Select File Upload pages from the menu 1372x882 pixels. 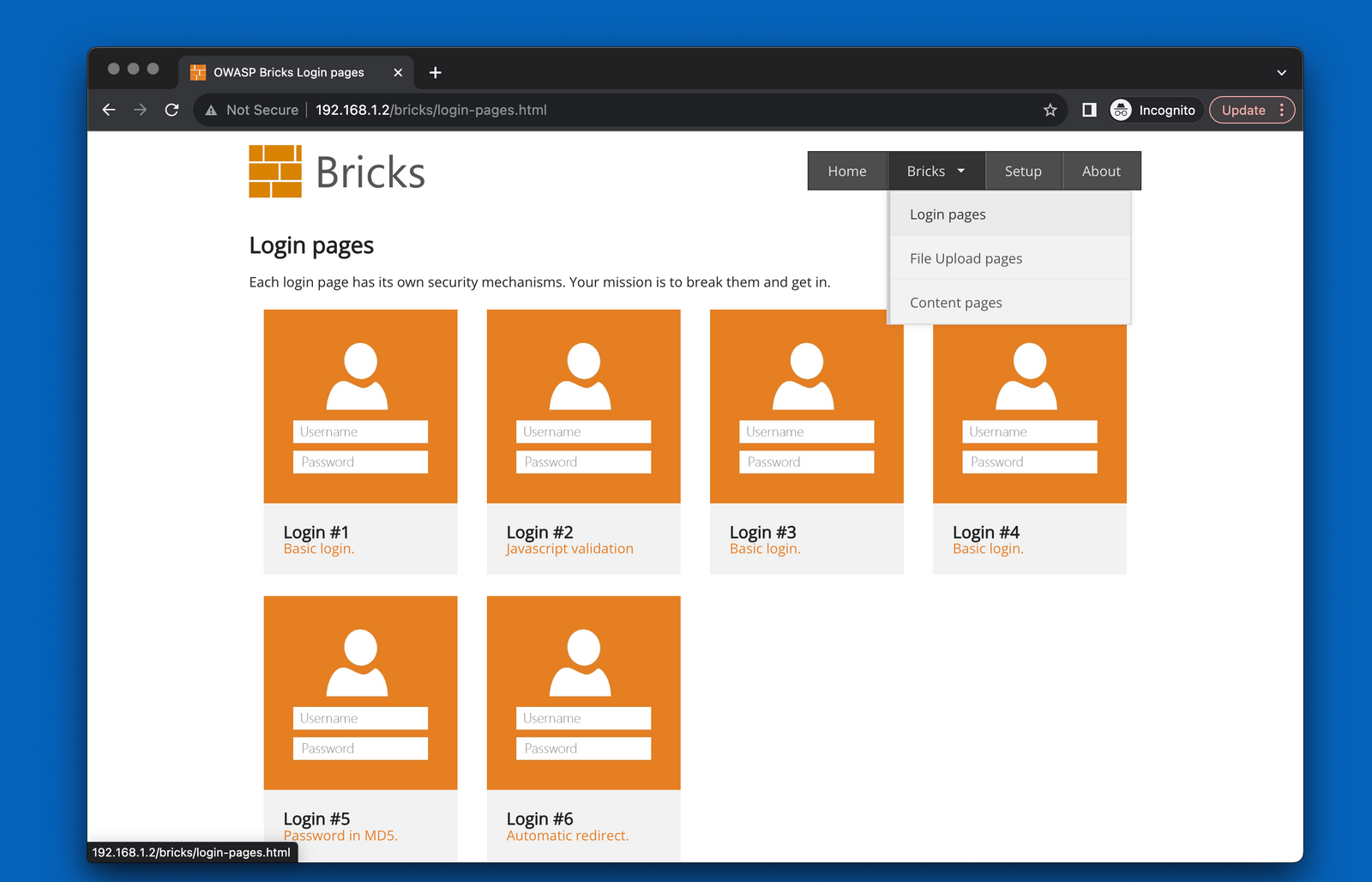tap(966, 257)
